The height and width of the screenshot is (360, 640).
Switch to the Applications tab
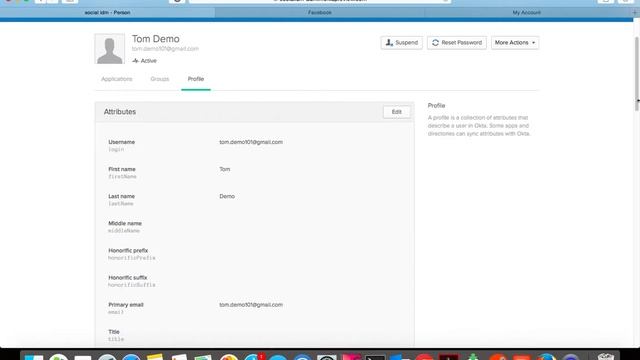117,79
